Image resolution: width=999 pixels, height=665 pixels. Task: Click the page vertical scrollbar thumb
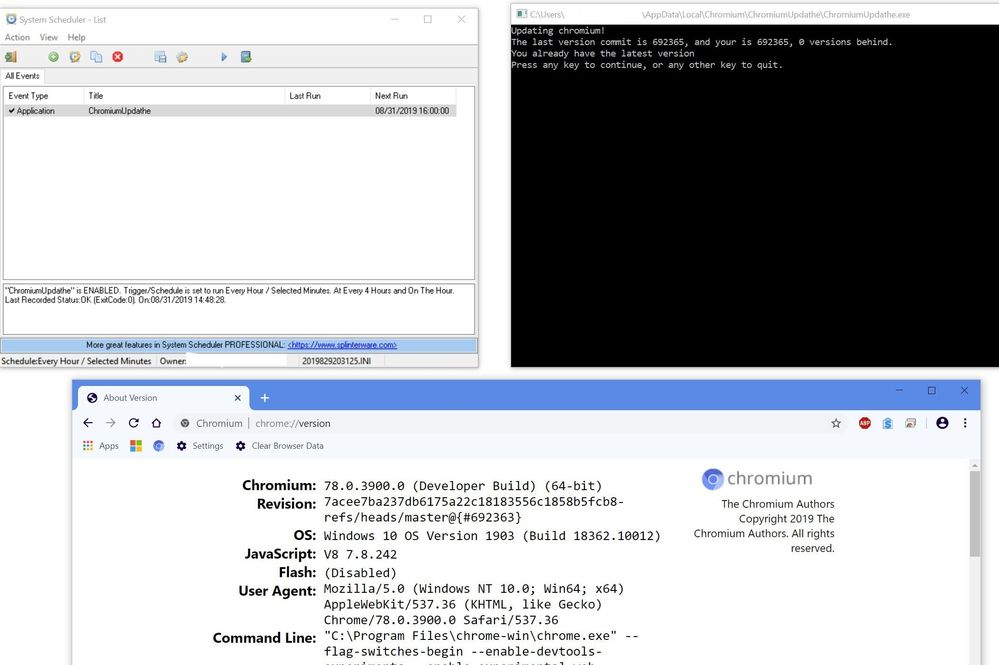click(x=975, y=514)
